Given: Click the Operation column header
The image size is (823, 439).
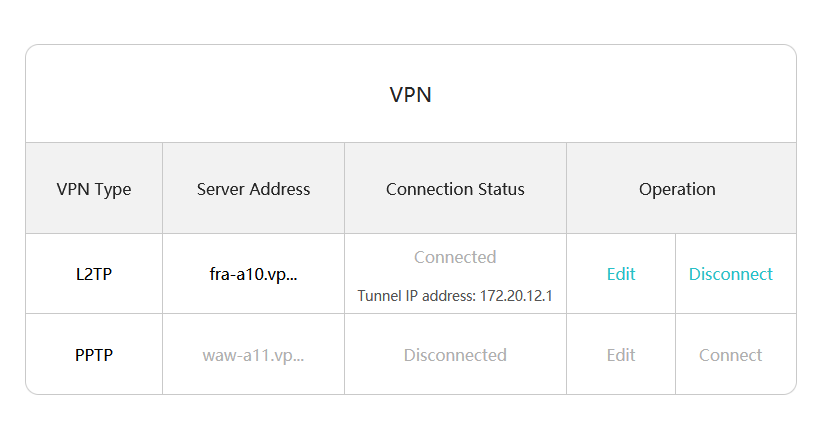Looking at the screenshot, I should point(677,189).
